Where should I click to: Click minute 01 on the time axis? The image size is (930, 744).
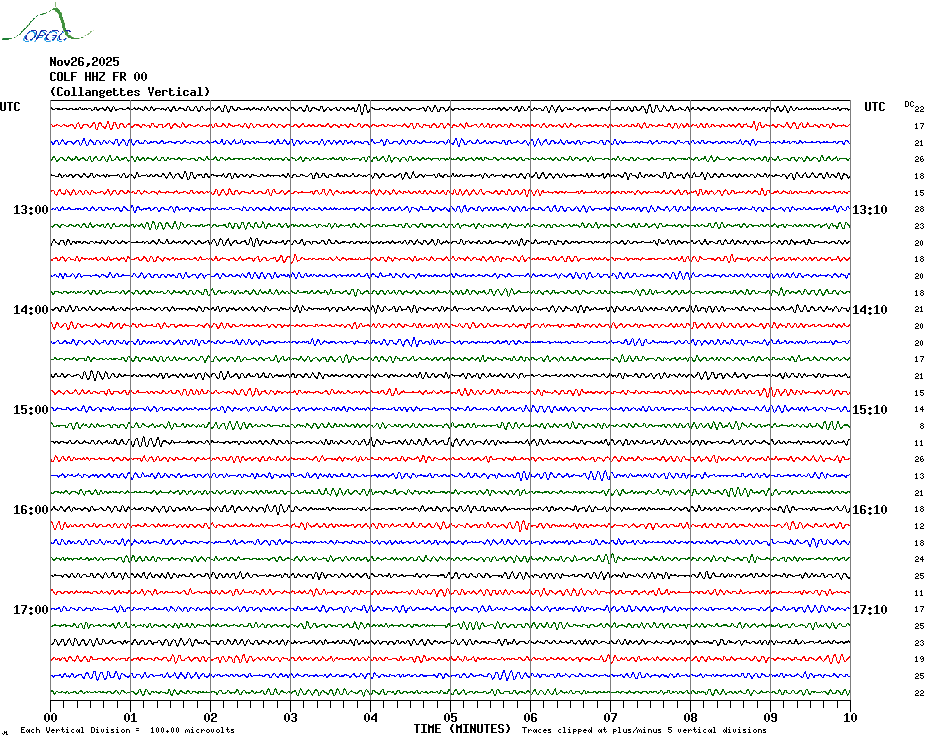130,717
